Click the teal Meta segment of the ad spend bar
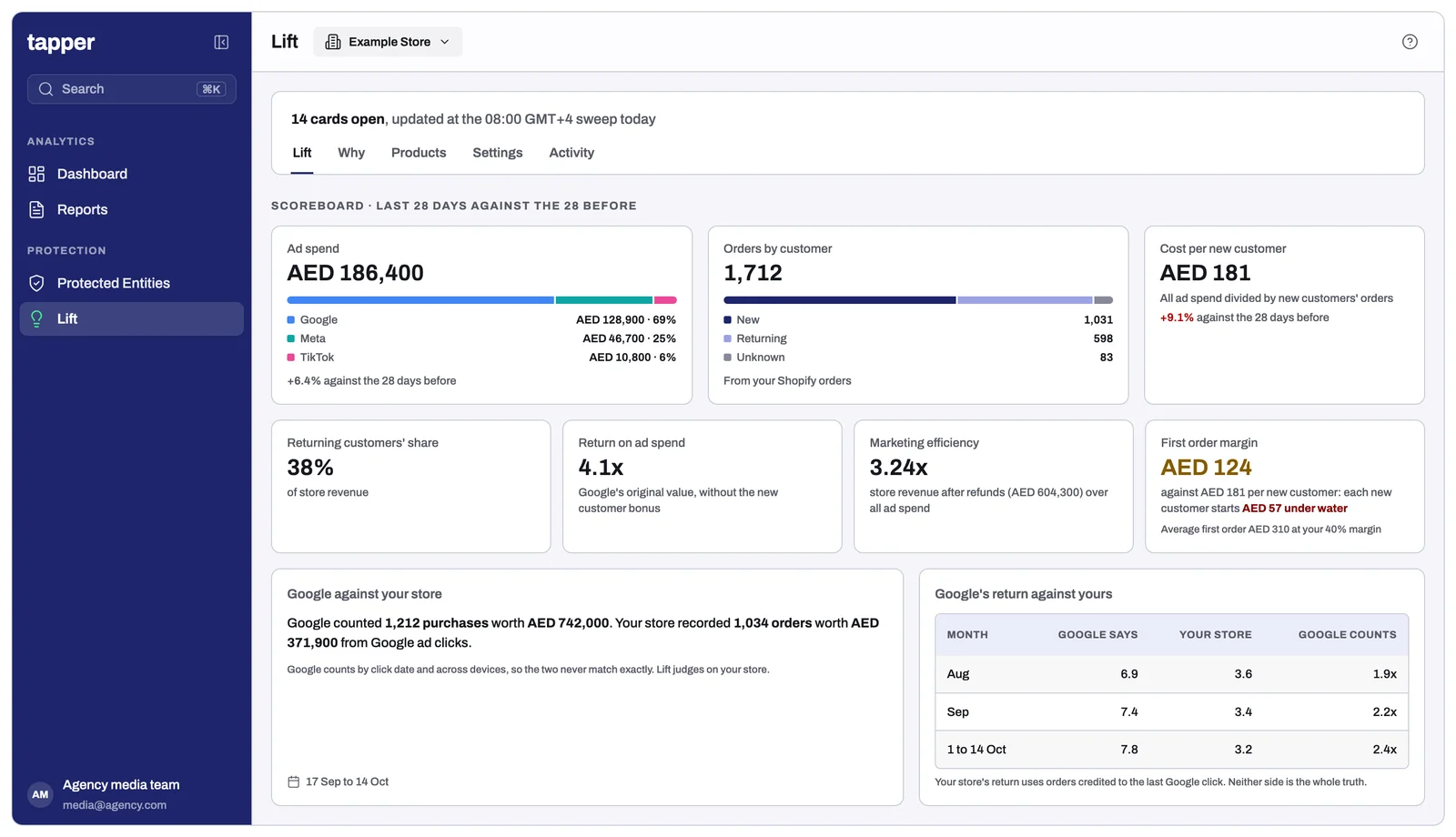 (604, 299)
